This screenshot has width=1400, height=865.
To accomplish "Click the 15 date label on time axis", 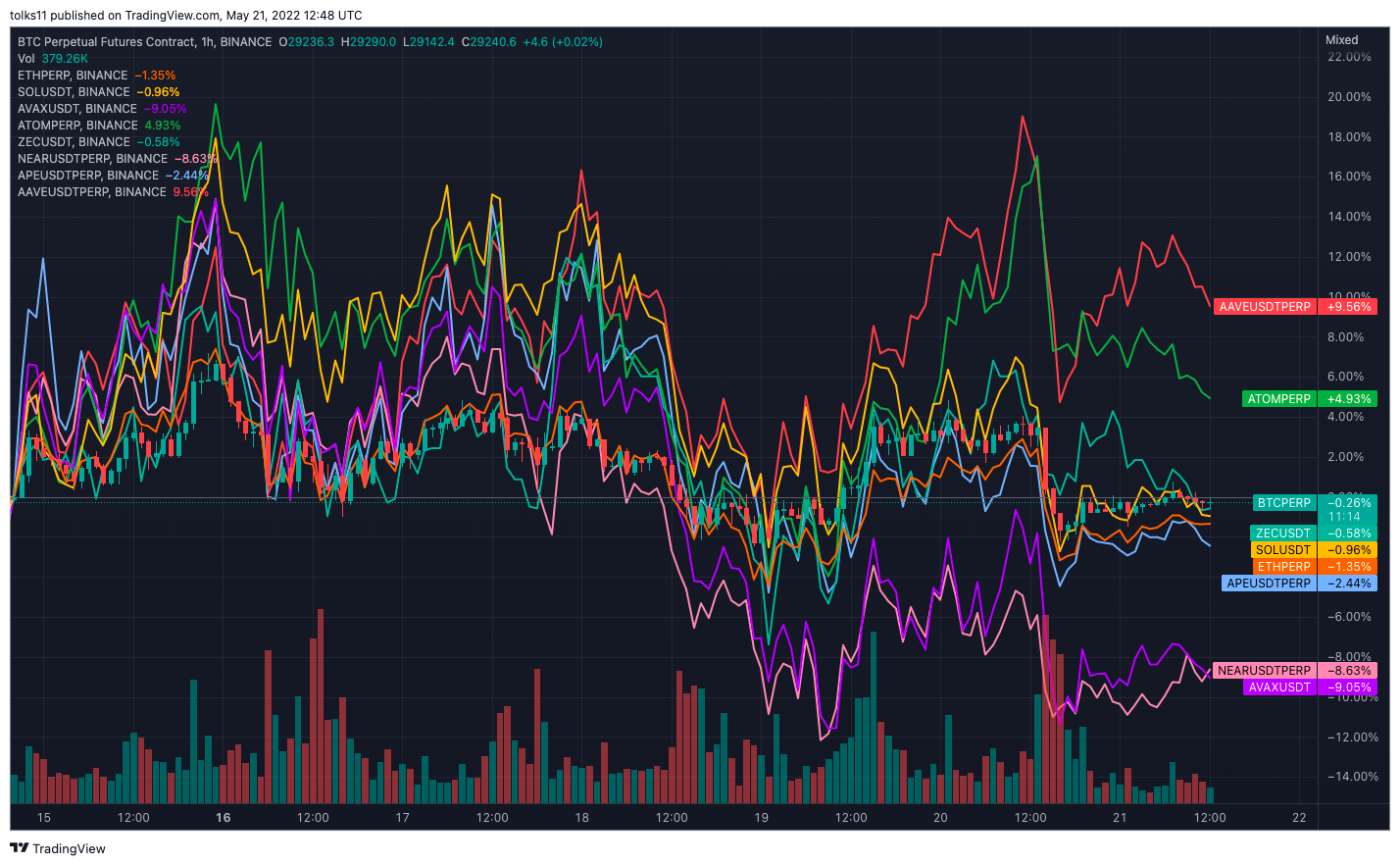I will [43, 818].
